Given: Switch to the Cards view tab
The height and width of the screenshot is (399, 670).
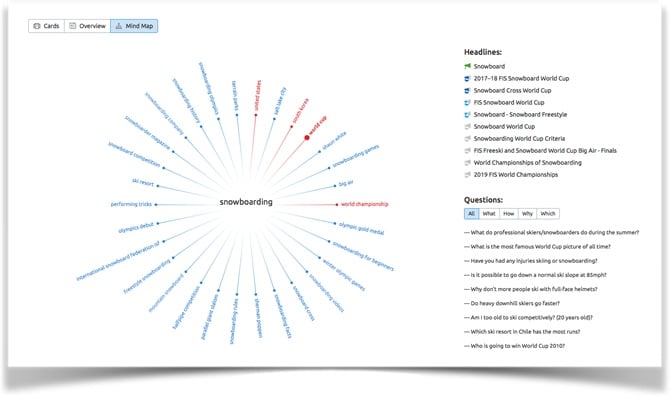Looking at the screenshot, I should (x=47, y=26).
